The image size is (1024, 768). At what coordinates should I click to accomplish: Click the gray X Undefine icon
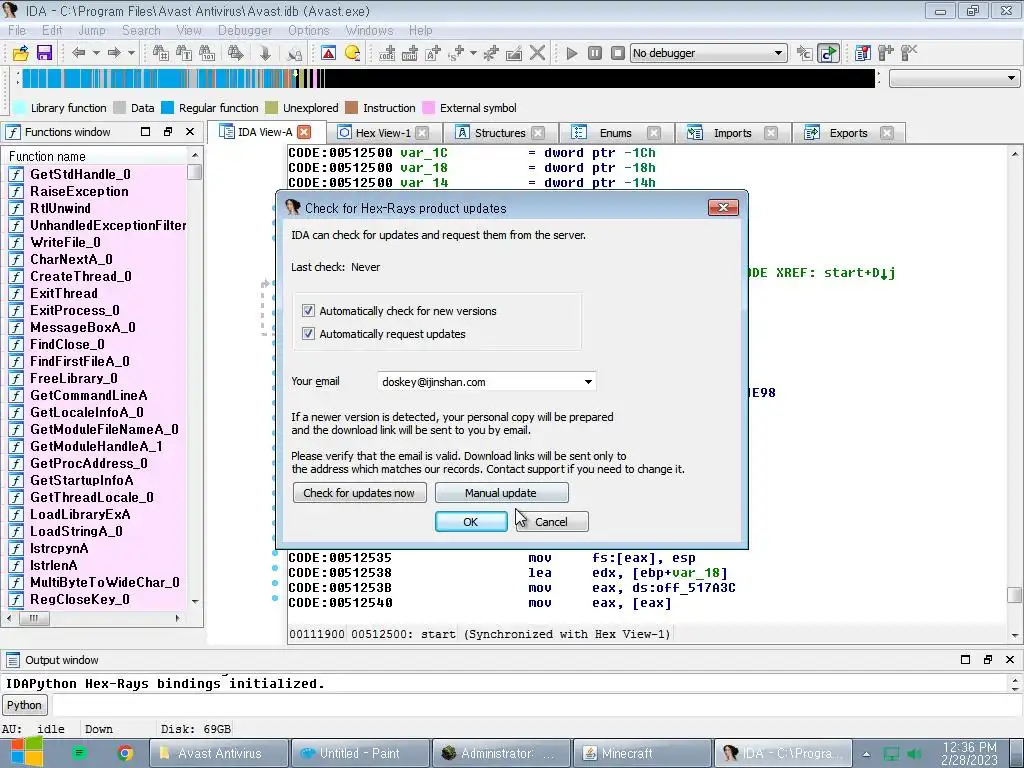coord(537,53)
